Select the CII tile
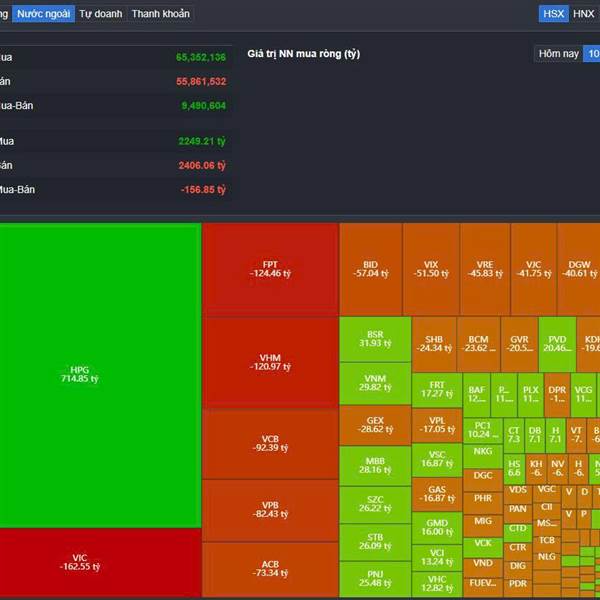The width and height of the screenshot is (600, 600). pyautogui.click(x=546, y=510)
